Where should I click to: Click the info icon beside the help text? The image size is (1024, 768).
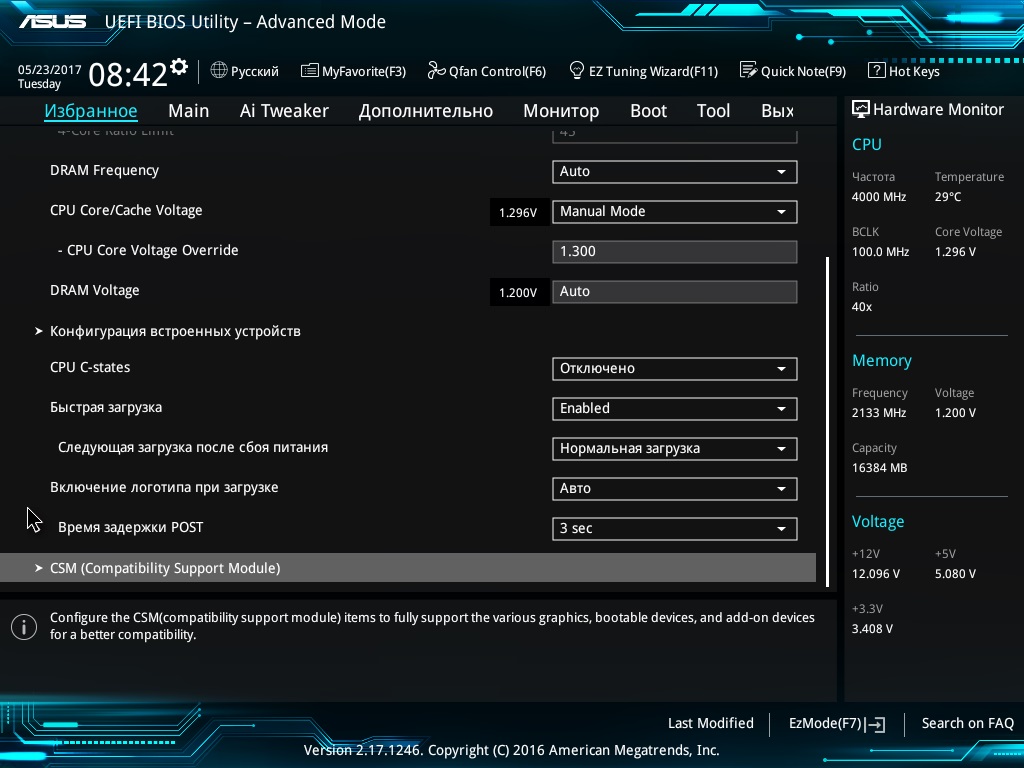[x=24, y=627]
